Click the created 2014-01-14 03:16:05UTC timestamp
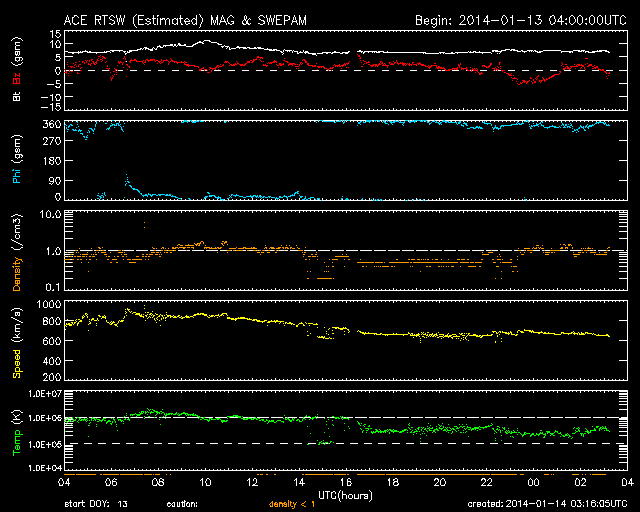This screenshot has width=640, height=512. [x=548, y=505]
